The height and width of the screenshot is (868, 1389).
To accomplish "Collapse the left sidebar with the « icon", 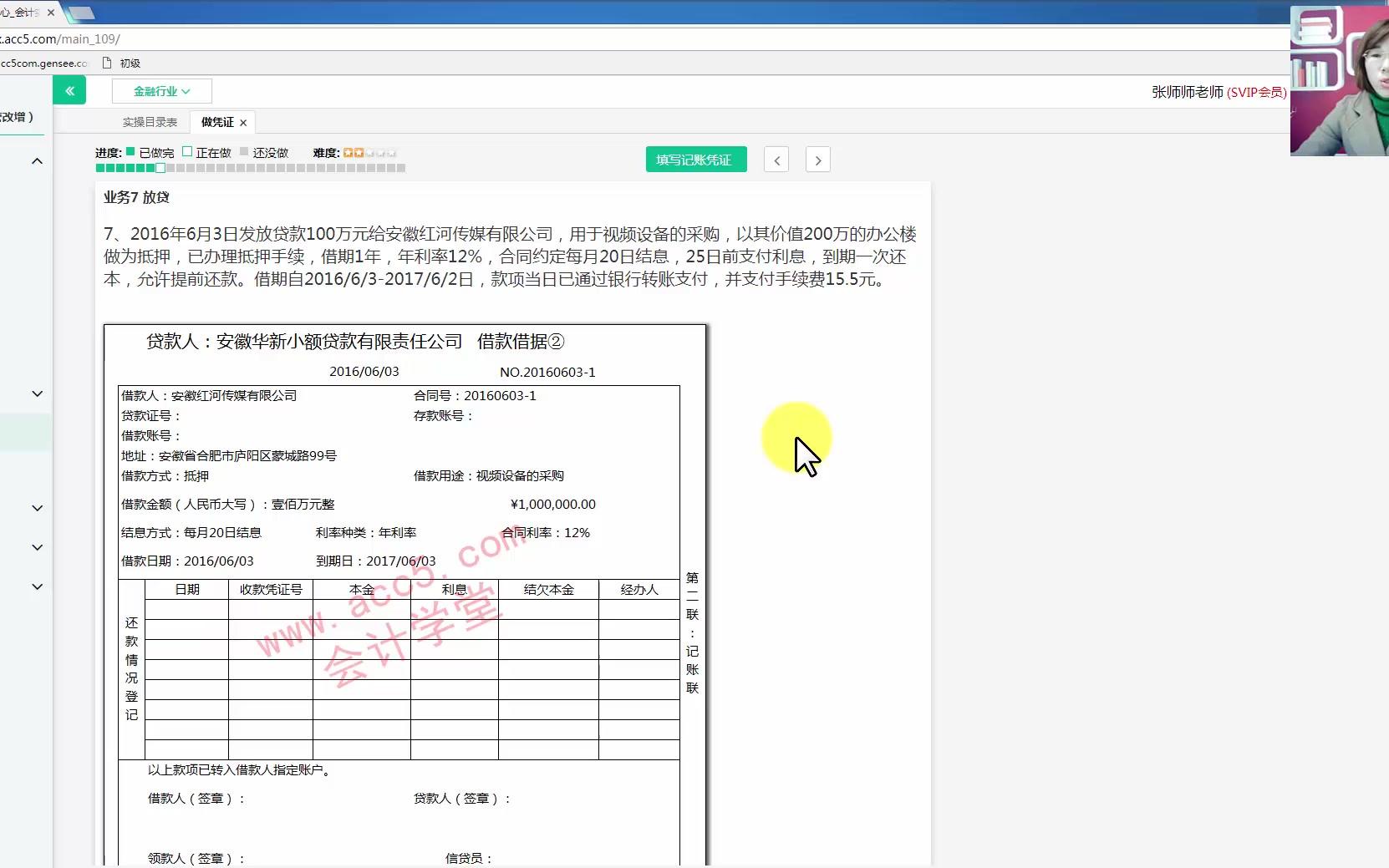I will point(69,90).
